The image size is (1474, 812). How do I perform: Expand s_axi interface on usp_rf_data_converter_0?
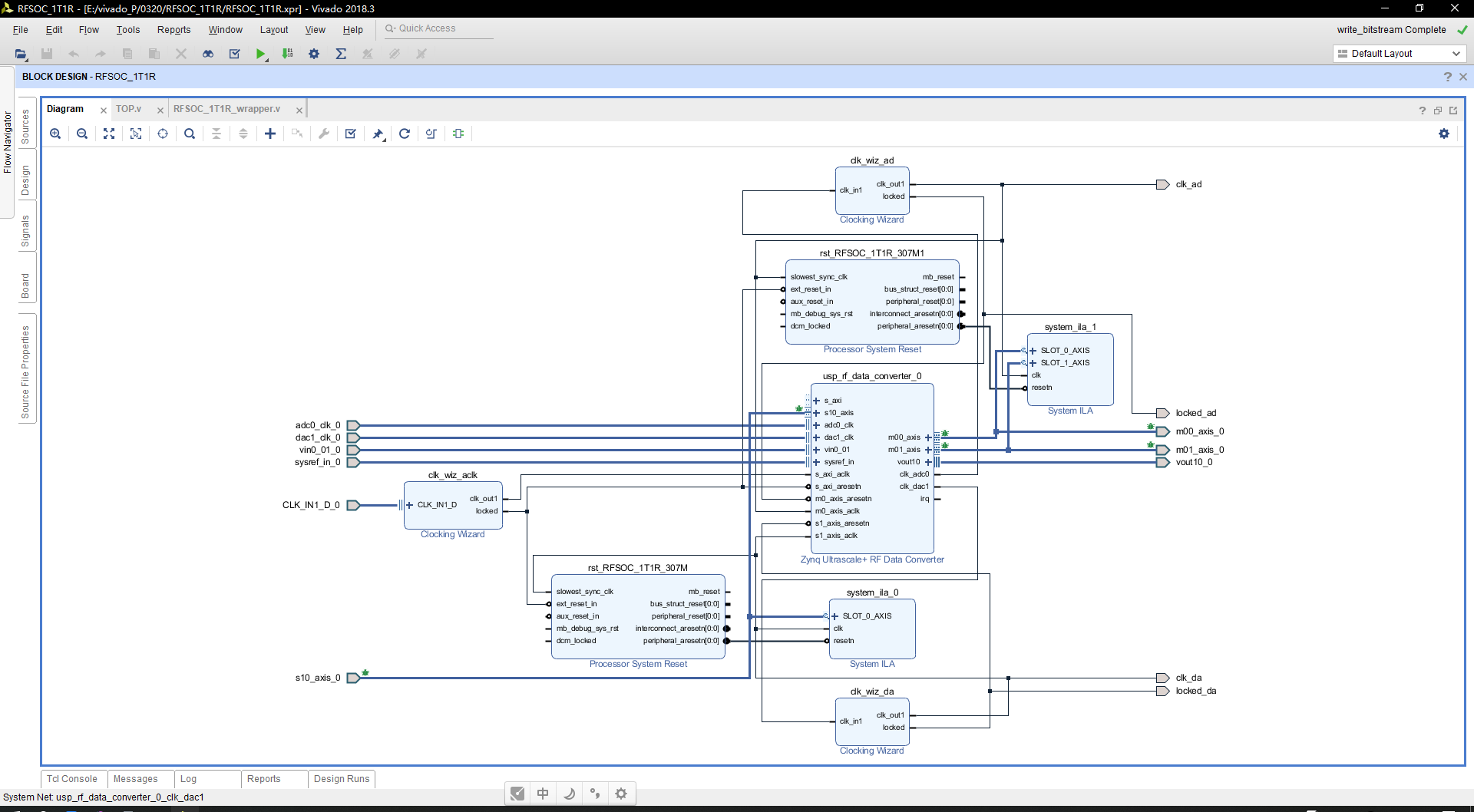click(817, 400)
